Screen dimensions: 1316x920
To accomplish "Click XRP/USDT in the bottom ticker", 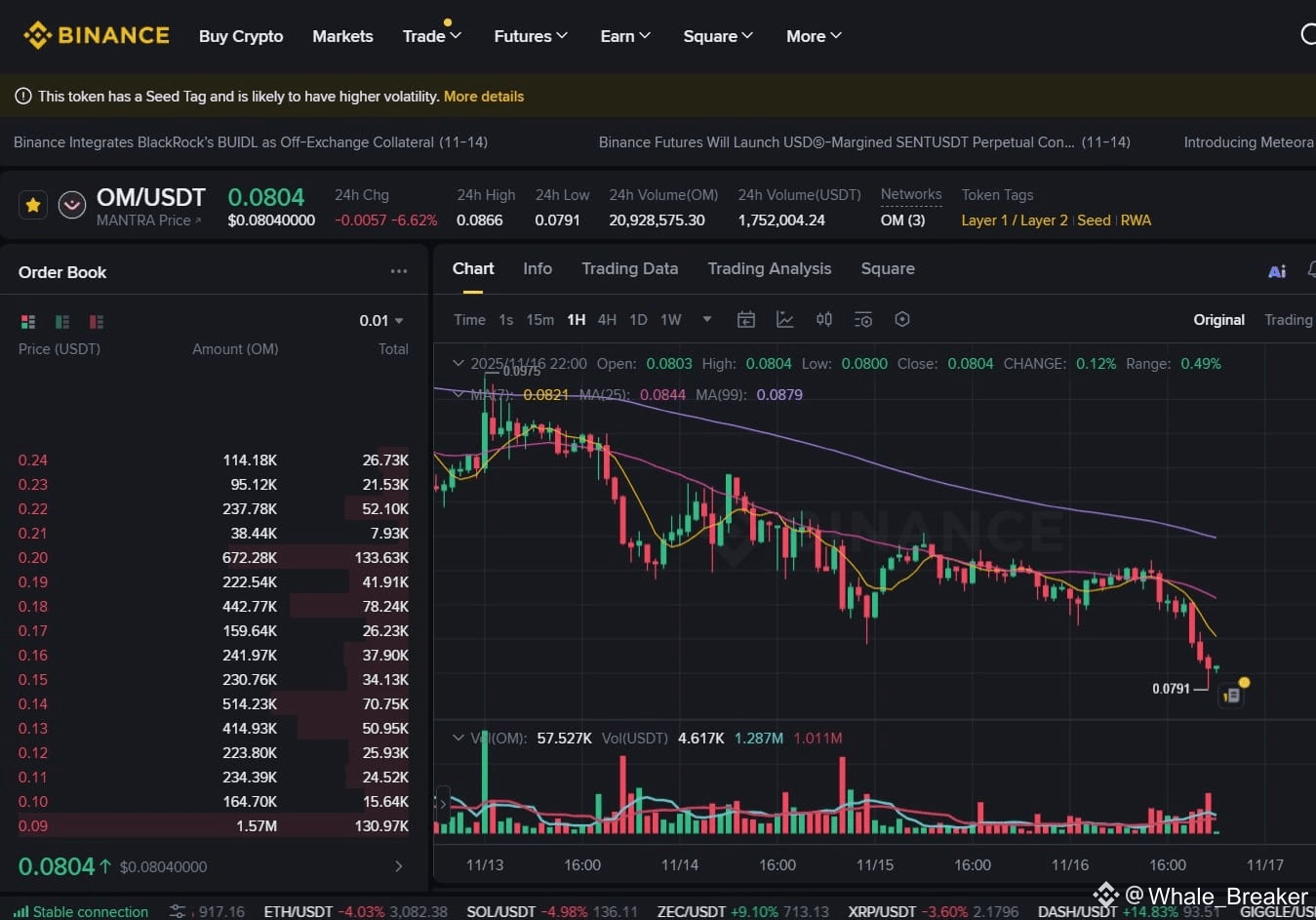I will (883, 911).
